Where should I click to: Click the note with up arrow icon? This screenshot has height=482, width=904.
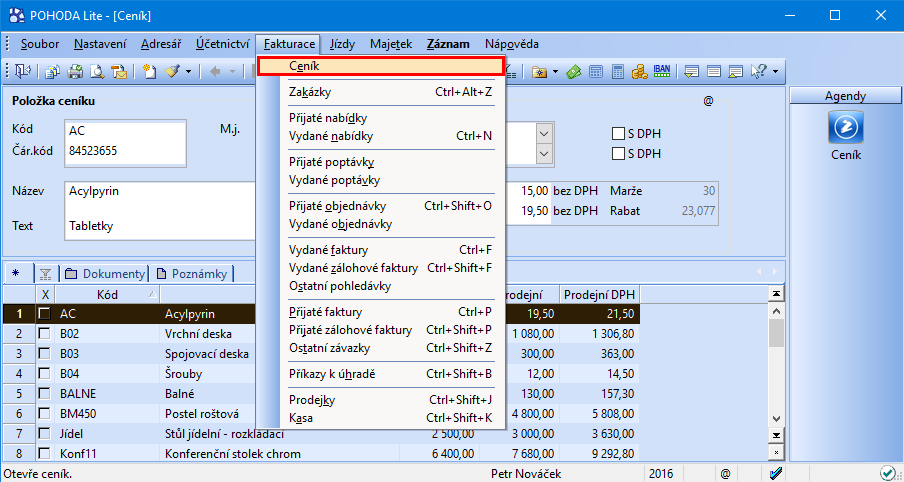[x=736, y=72]
